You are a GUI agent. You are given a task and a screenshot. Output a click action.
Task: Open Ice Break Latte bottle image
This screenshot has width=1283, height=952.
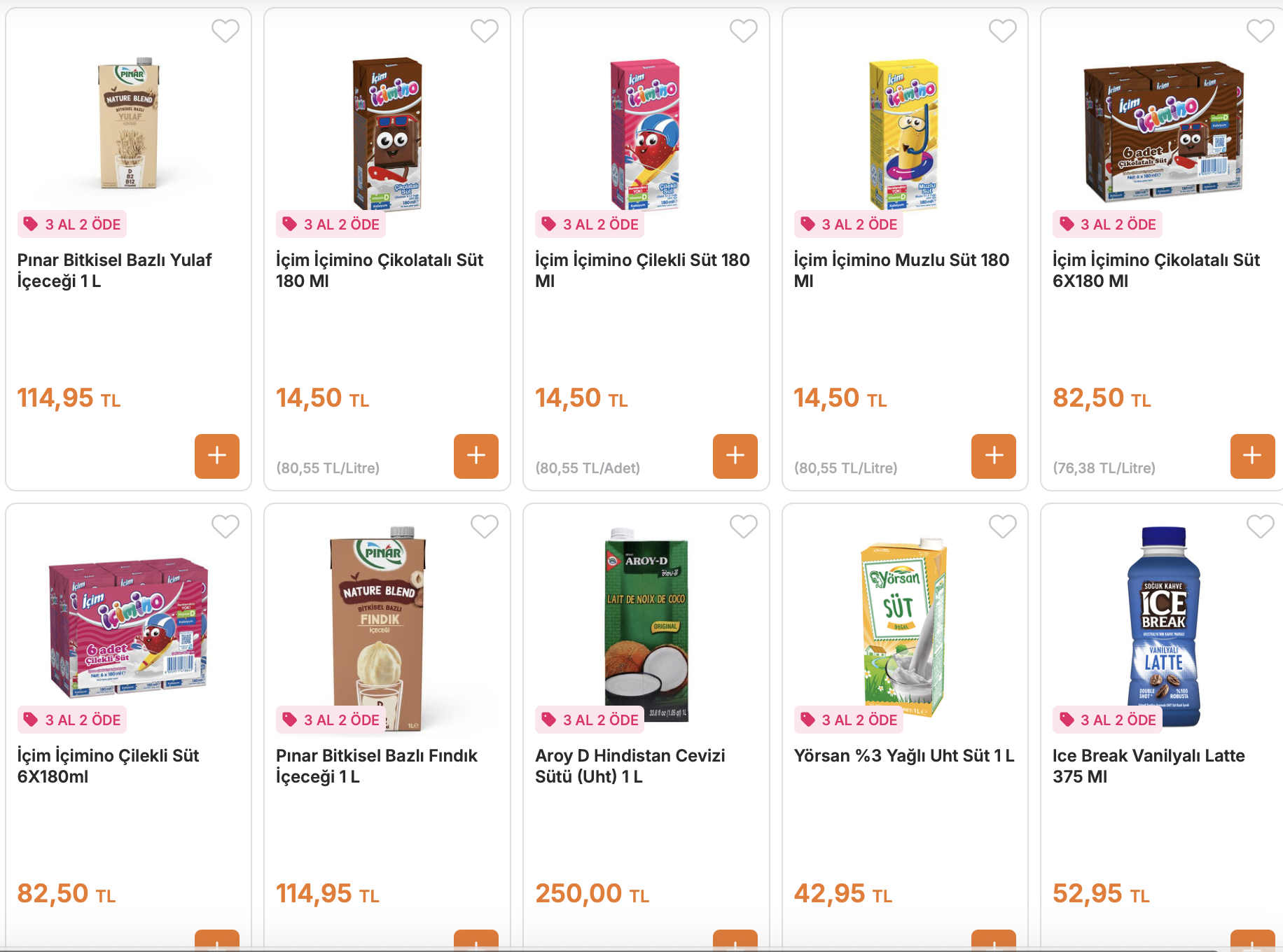(1163, 626)
